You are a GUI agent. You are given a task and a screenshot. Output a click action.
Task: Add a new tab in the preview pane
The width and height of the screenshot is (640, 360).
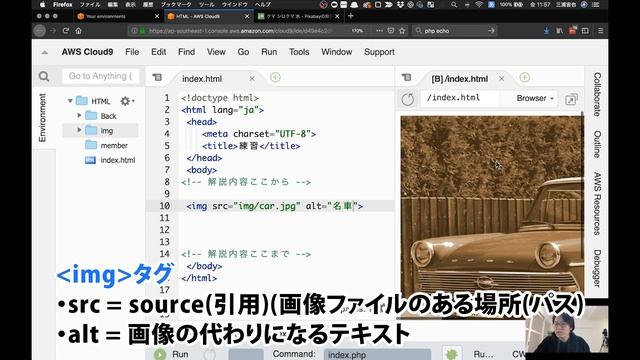[x=524, y=77]
